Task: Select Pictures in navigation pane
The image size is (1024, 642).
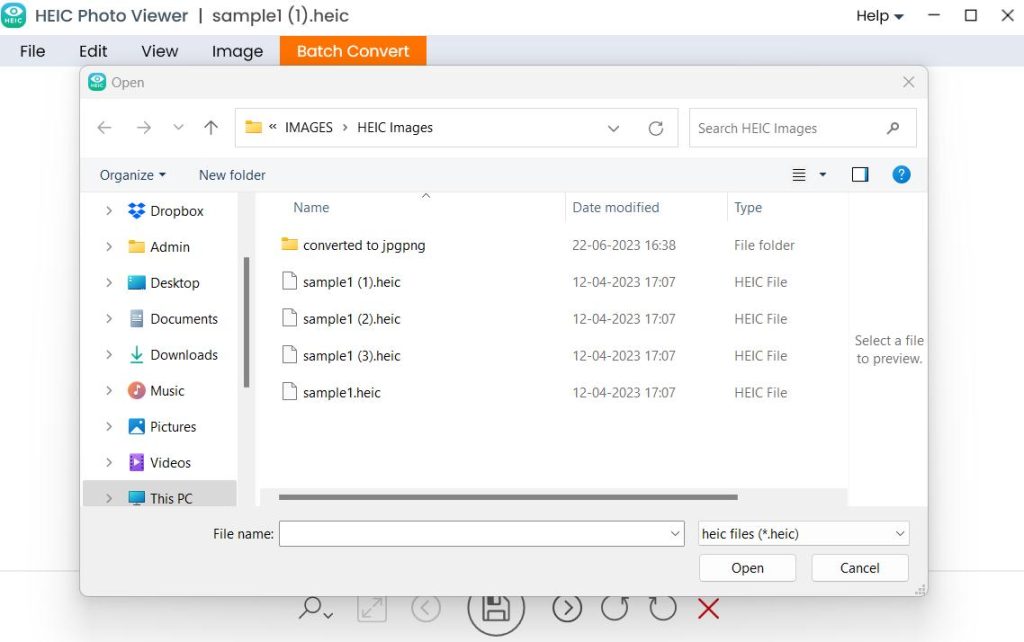Action: [x=172, y=426]
